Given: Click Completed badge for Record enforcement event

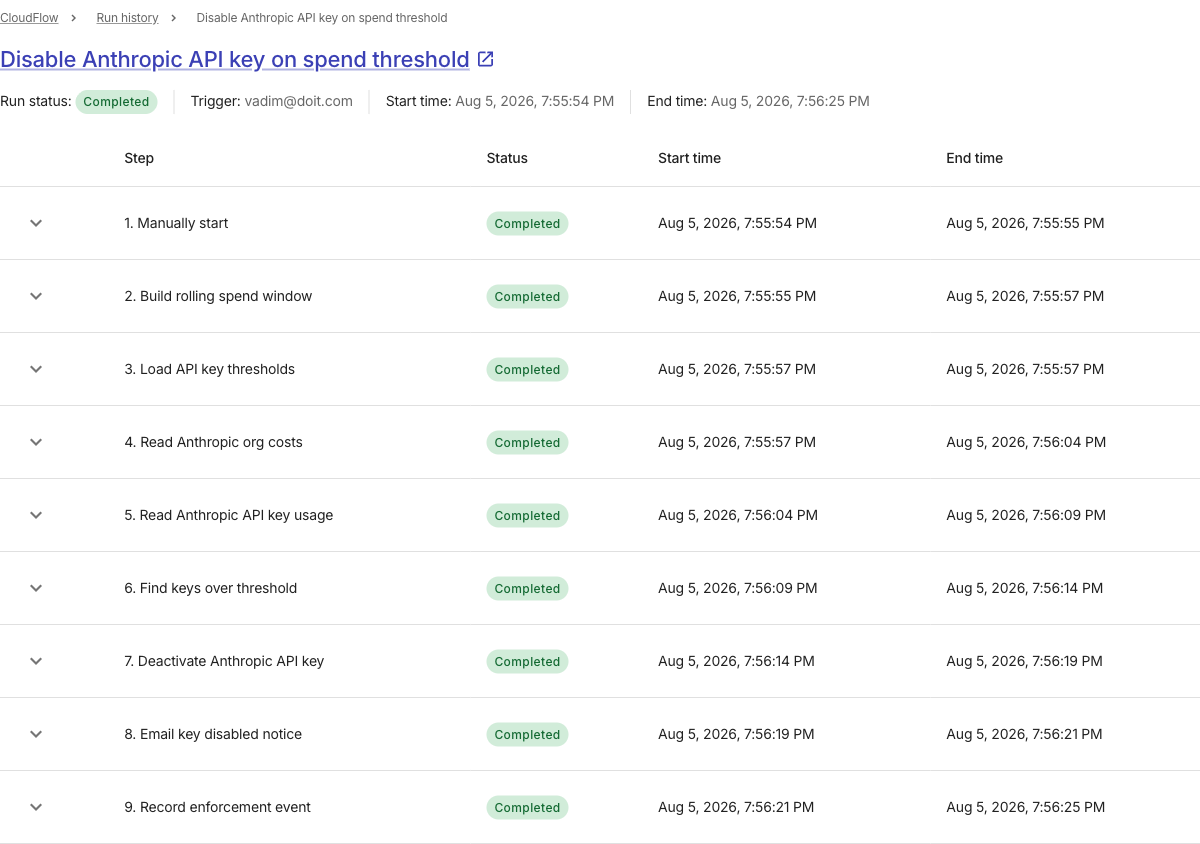Looking at the screenshot, I should tap(527, 808).
